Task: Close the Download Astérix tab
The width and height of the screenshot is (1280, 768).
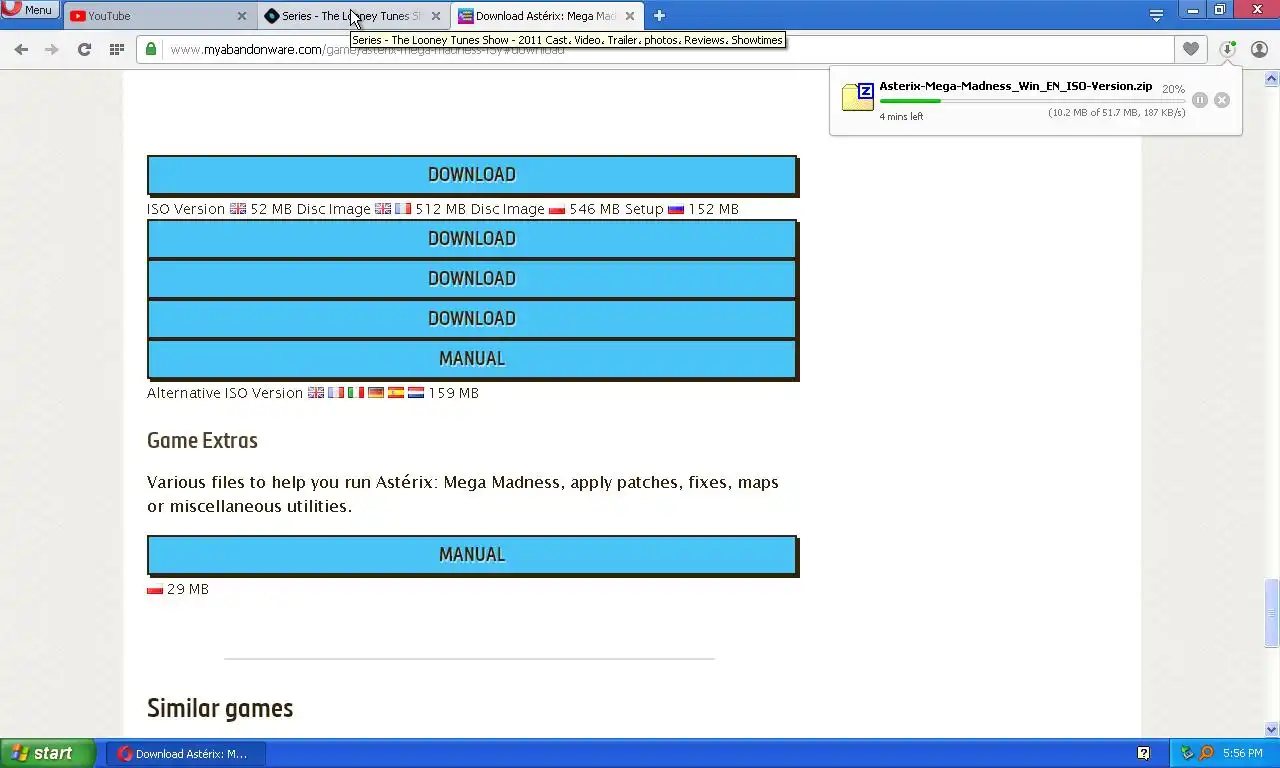Action: [629, 16]
